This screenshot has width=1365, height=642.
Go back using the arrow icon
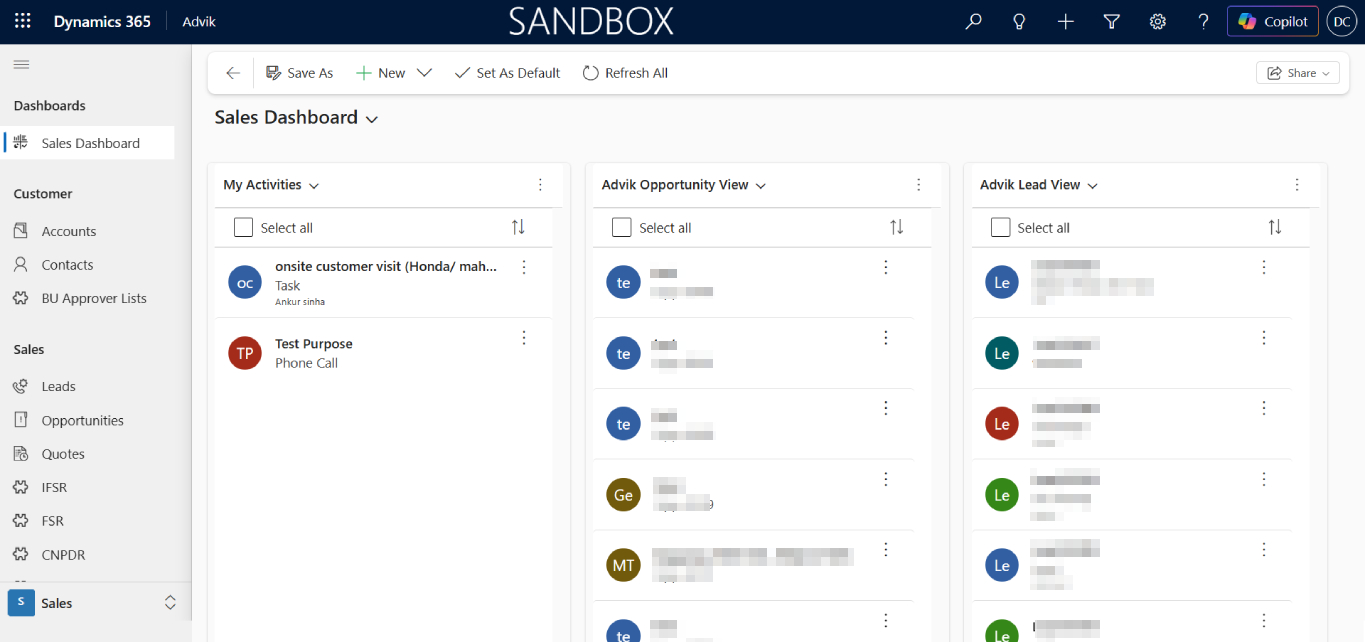[x=233, y=73]
